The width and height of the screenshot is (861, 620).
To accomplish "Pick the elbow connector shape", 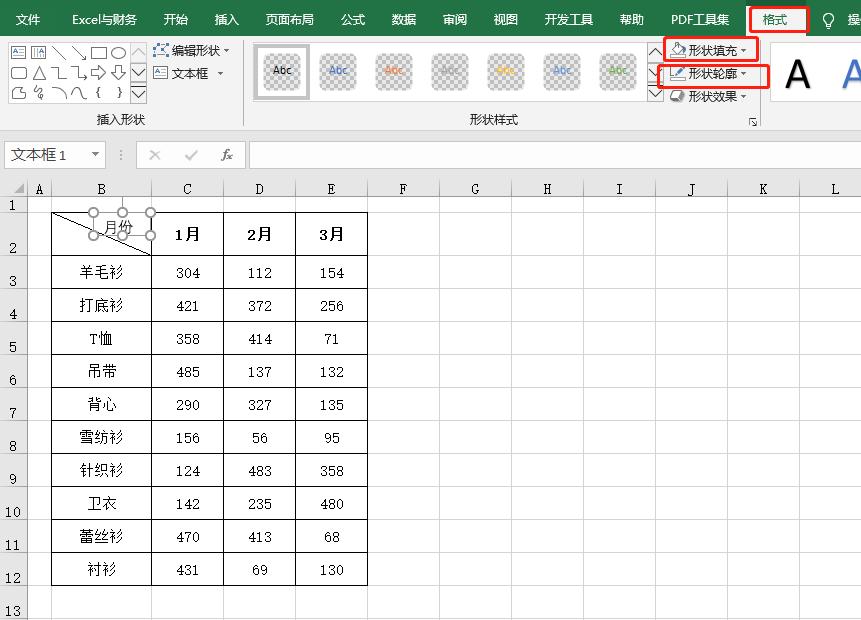I will coord(59,72).
